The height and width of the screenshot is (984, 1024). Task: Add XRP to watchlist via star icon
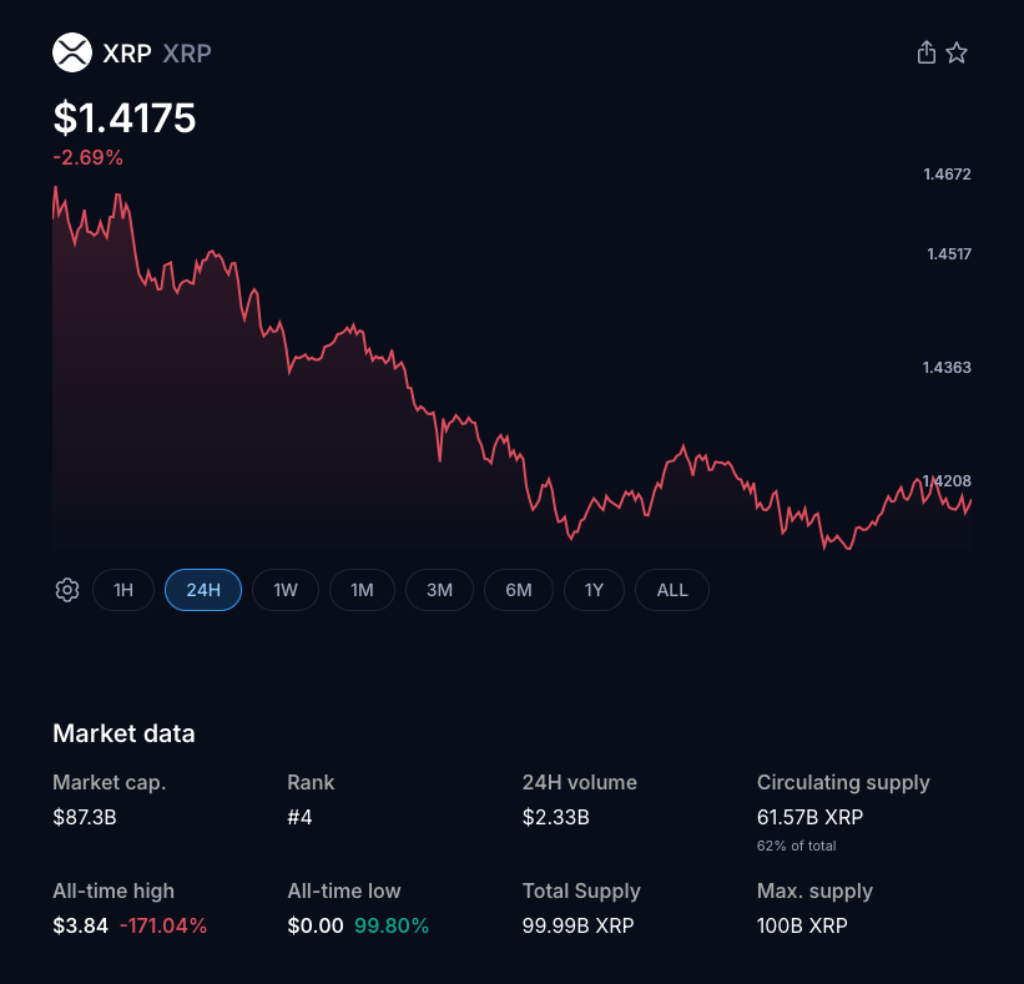[x=957, y=52]
